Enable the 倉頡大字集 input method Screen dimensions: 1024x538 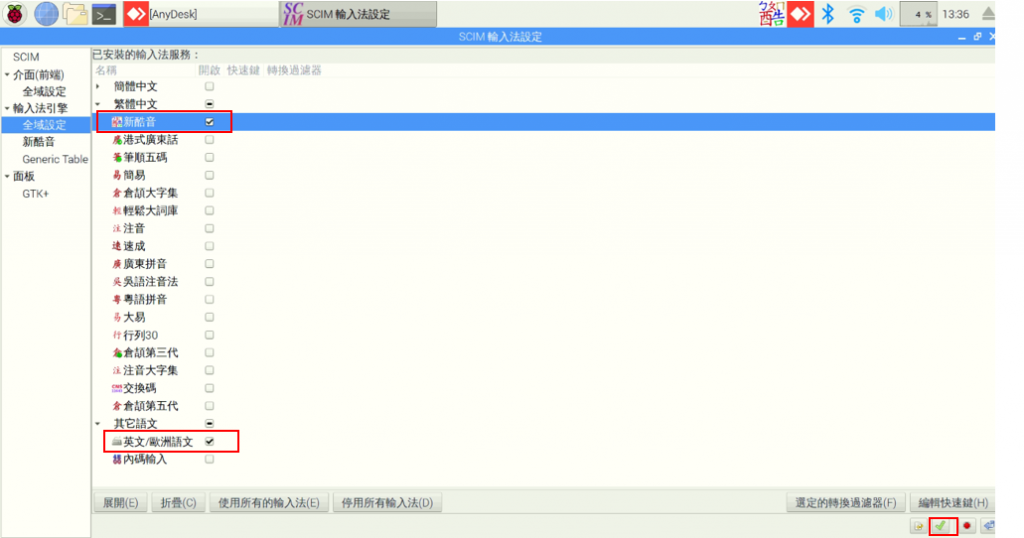[209, 193]
